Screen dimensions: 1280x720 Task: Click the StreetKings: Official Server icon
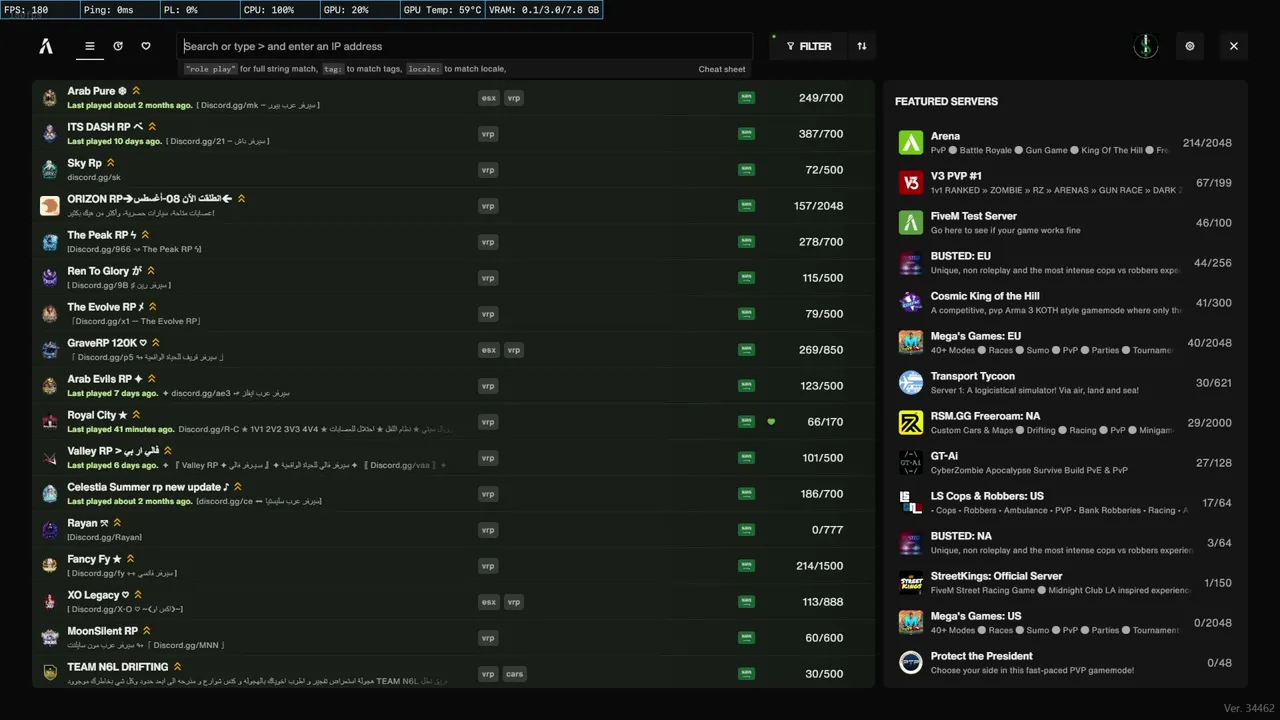(911, 583)
